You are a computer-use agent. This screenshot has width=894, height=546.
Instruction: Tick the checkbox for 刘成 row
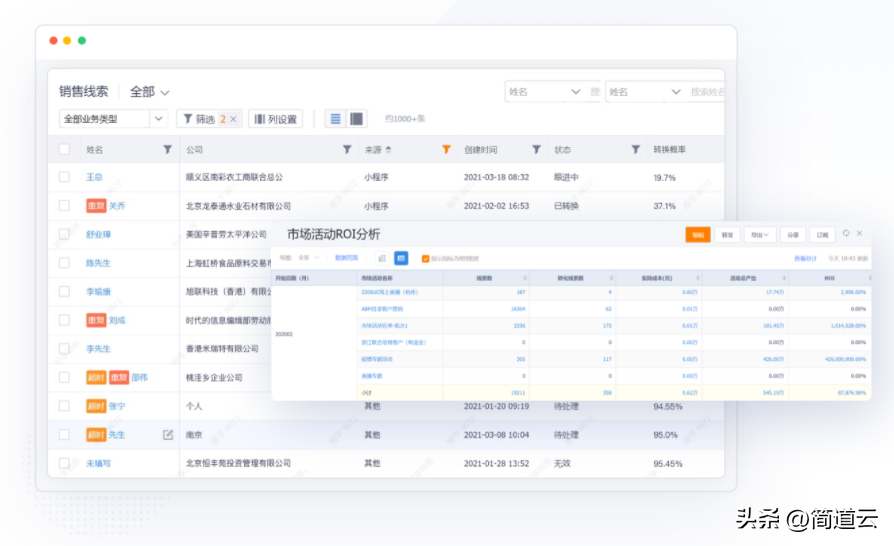coord(64,320)
